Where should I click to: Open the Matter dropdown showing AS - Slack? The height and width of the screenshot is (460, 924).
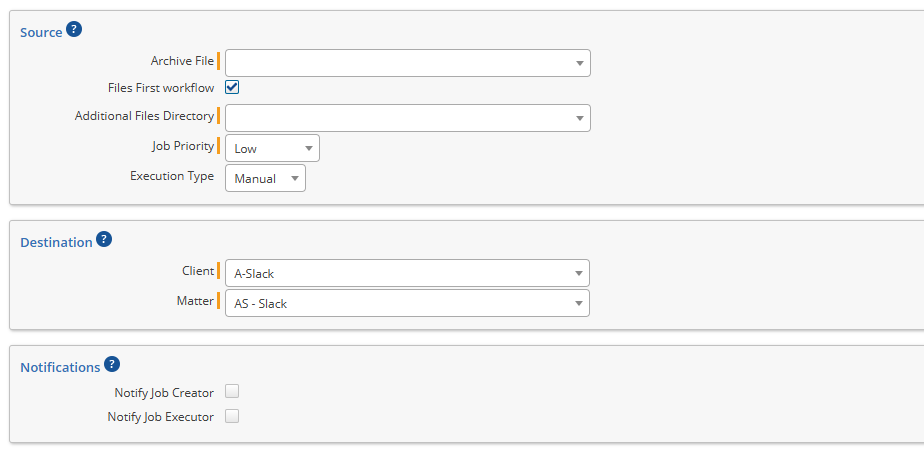coord(407,303)
